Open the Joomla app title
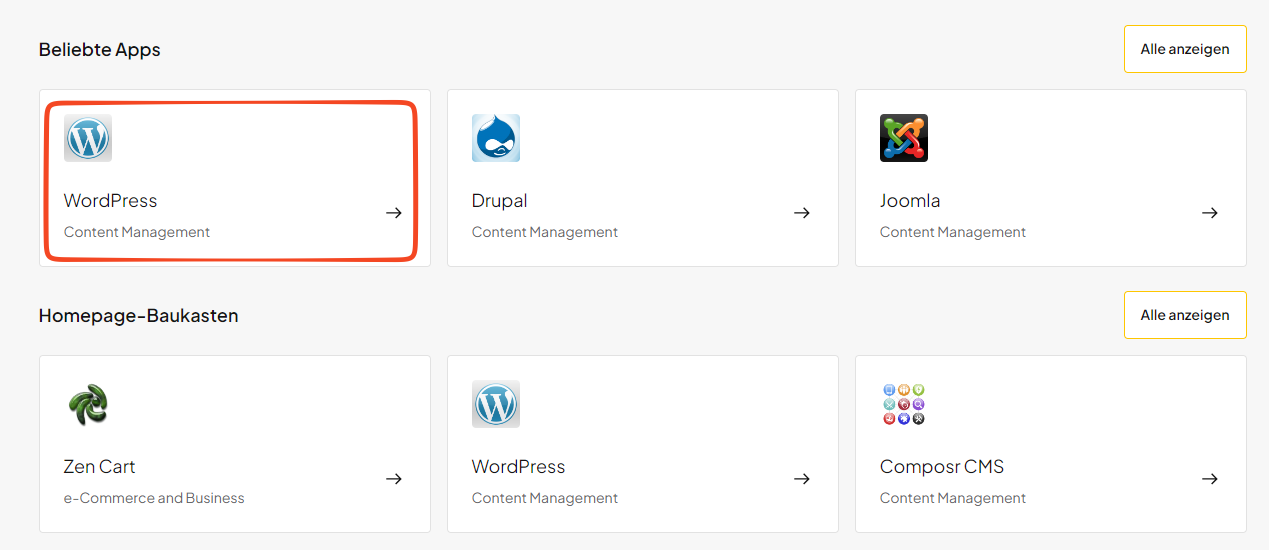The height and width of the screenshot is (550, 1269). (910, 201)
